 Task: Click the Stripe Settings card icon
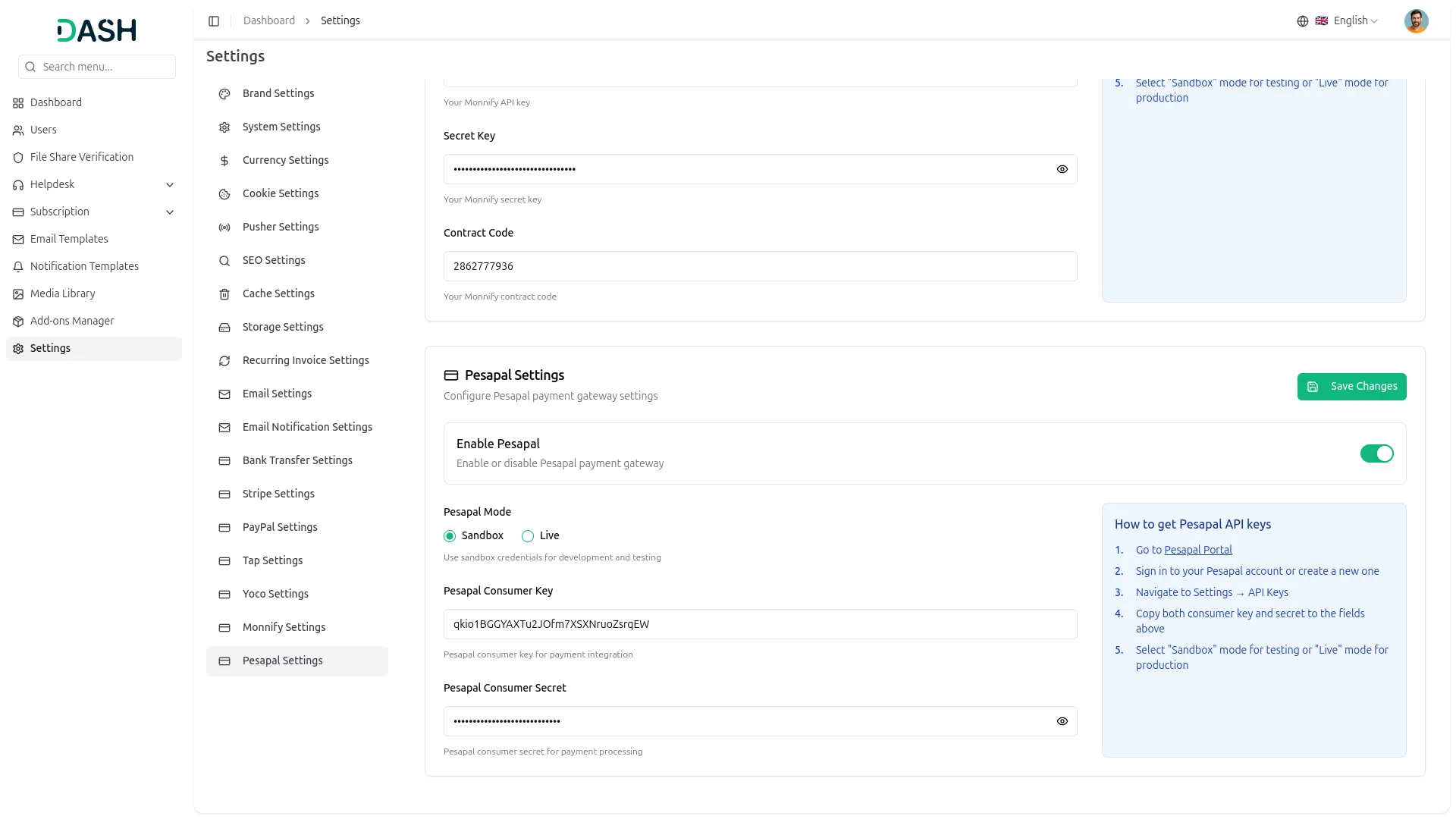pos(224,494)
